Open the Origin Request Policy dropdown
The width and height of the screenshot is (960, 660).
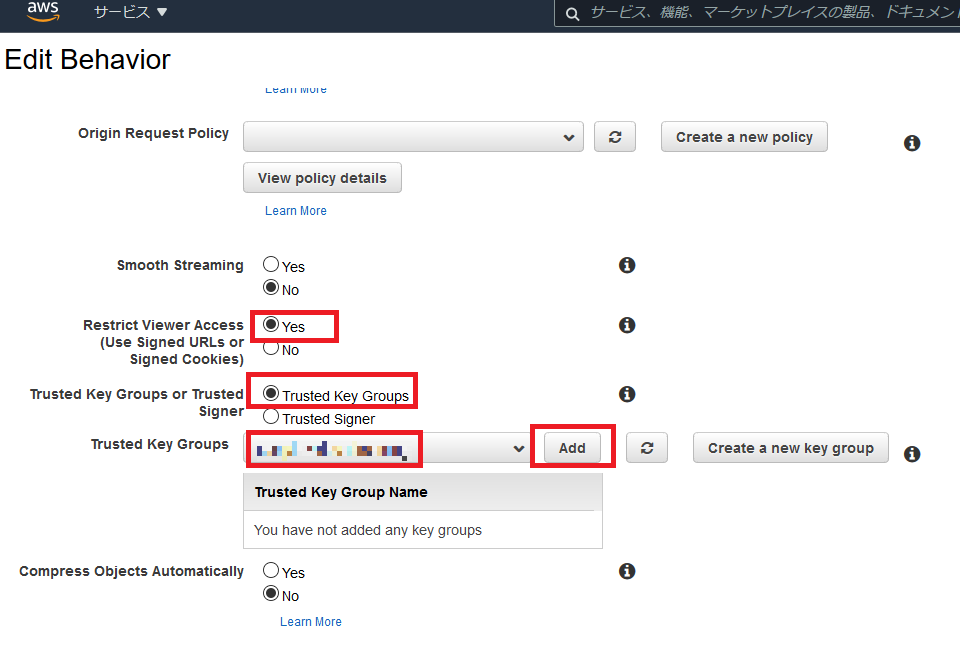click(x=413, y=137)
